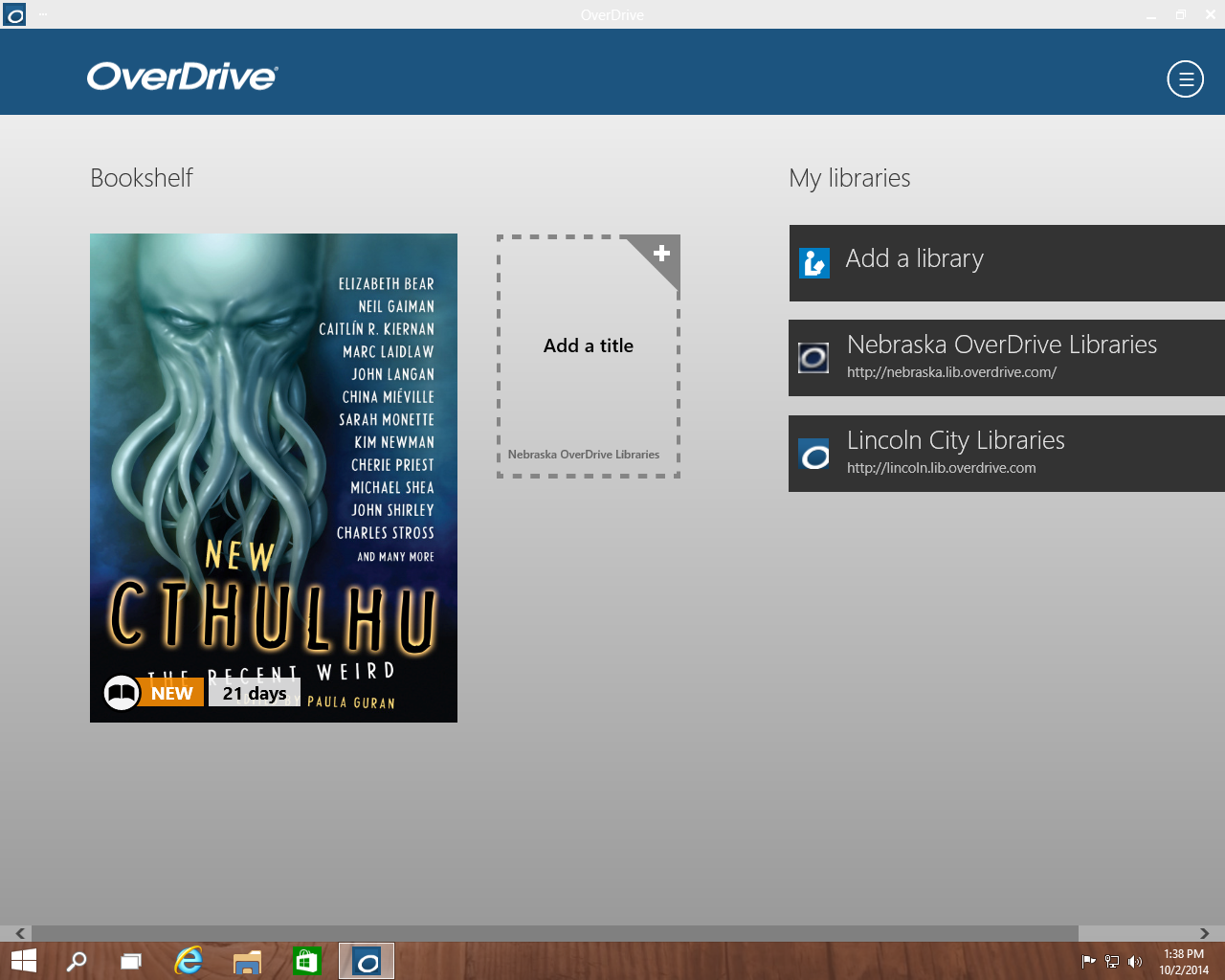Click the horizontal scrollbar left arrow
Viewport: 1225px width, 980px height.
[19, 933]
